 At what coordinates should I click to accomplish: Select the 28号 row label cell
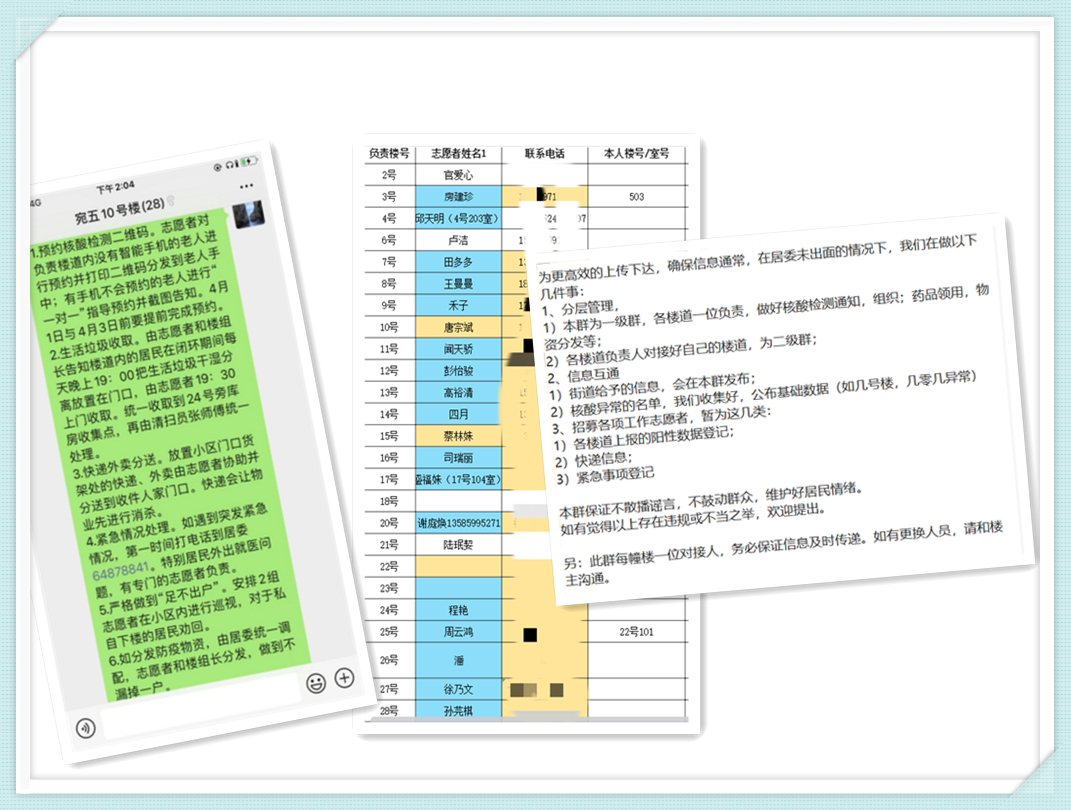388,711
